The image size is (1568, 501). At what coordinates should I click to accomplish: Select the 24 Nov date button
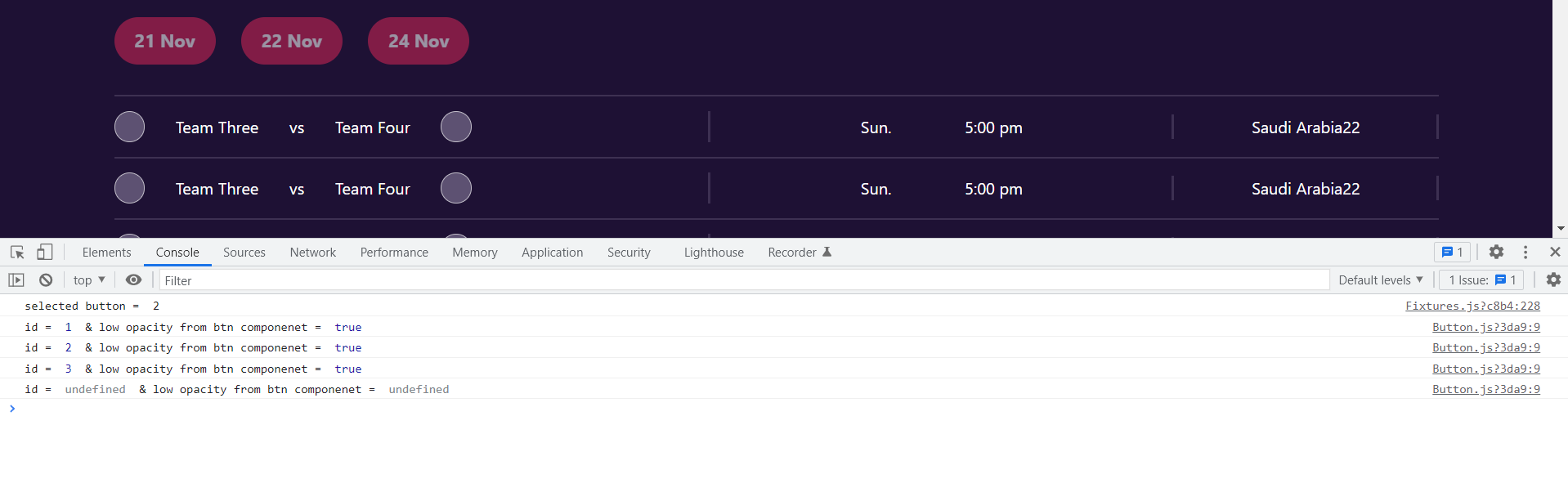419,41
